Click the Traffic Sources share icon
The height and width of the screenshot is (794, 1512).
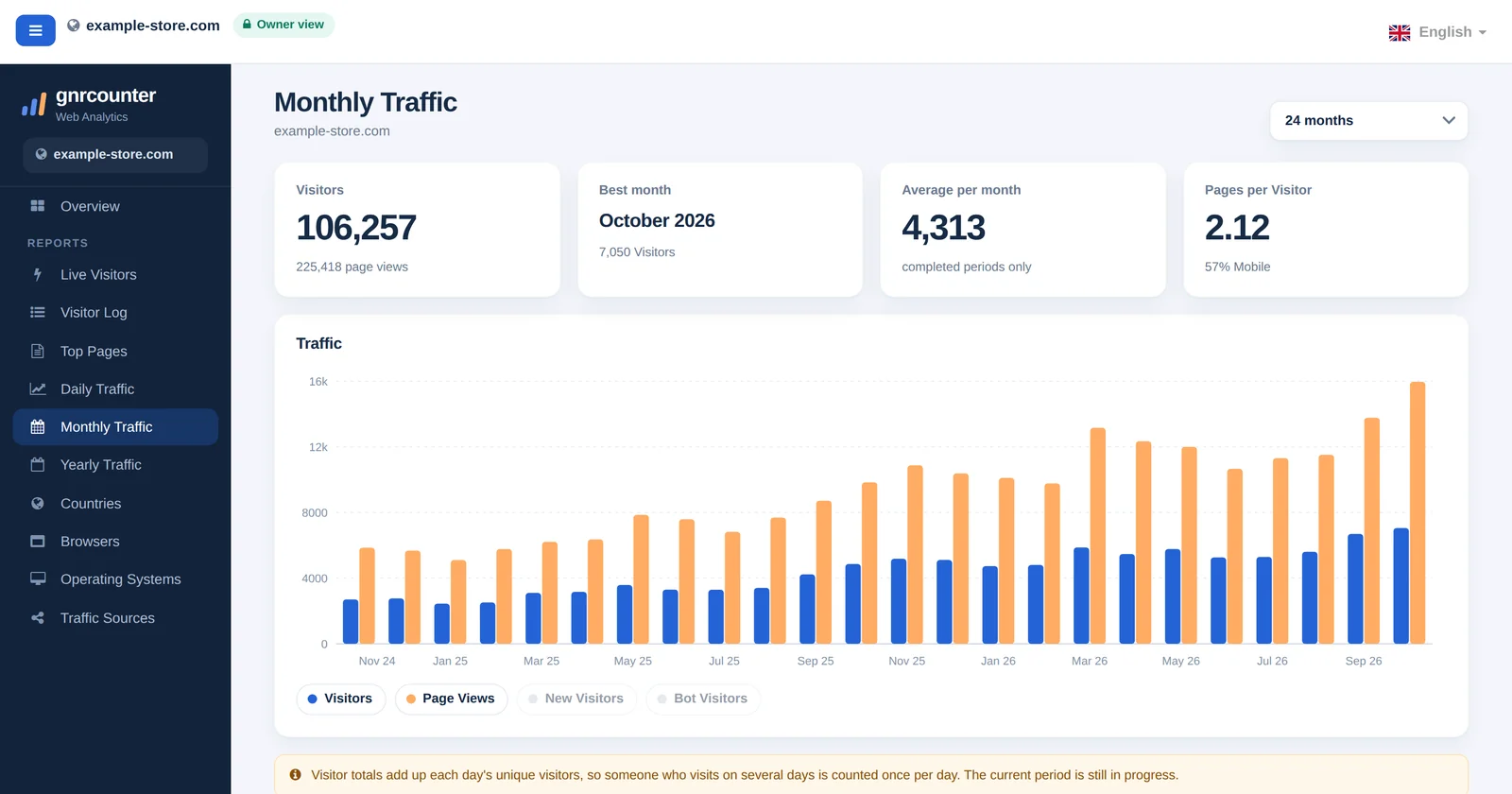pos(38,617)
